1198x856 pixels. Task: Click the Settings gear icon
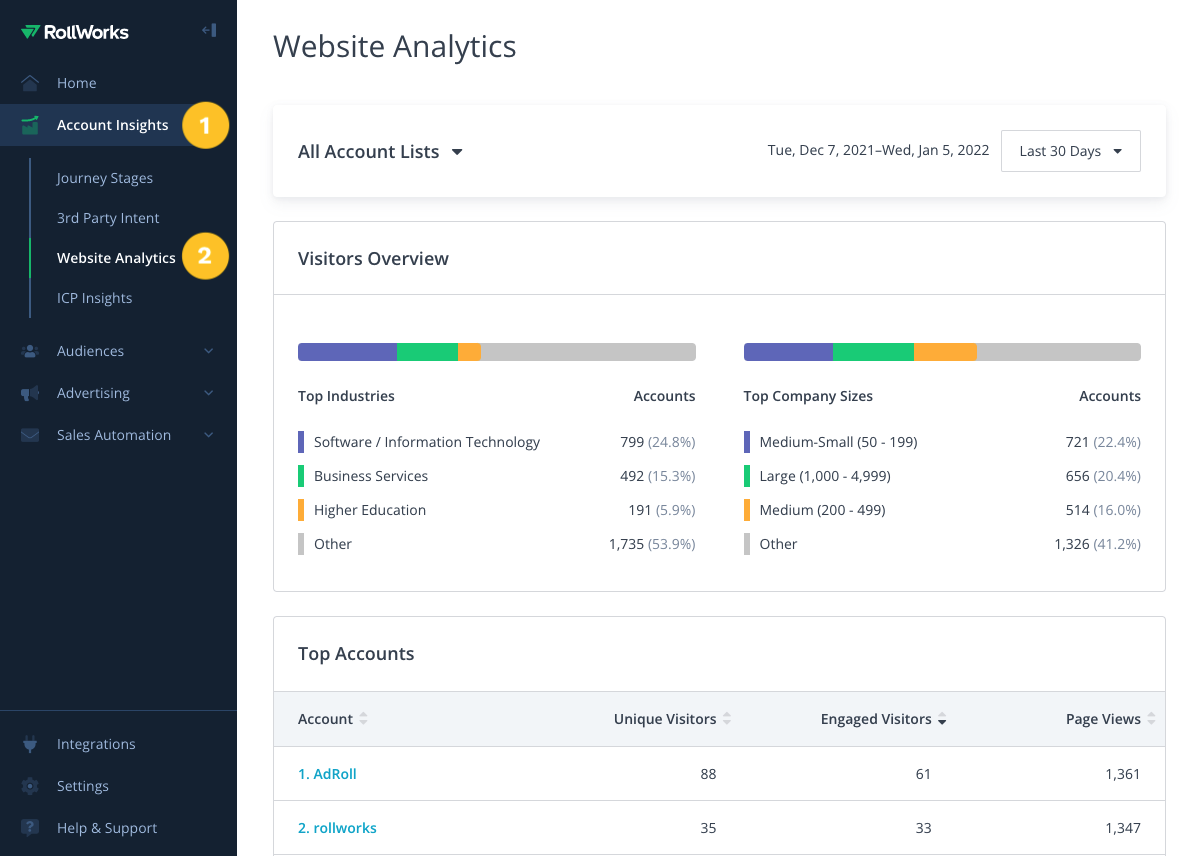[x=30, y=786]
